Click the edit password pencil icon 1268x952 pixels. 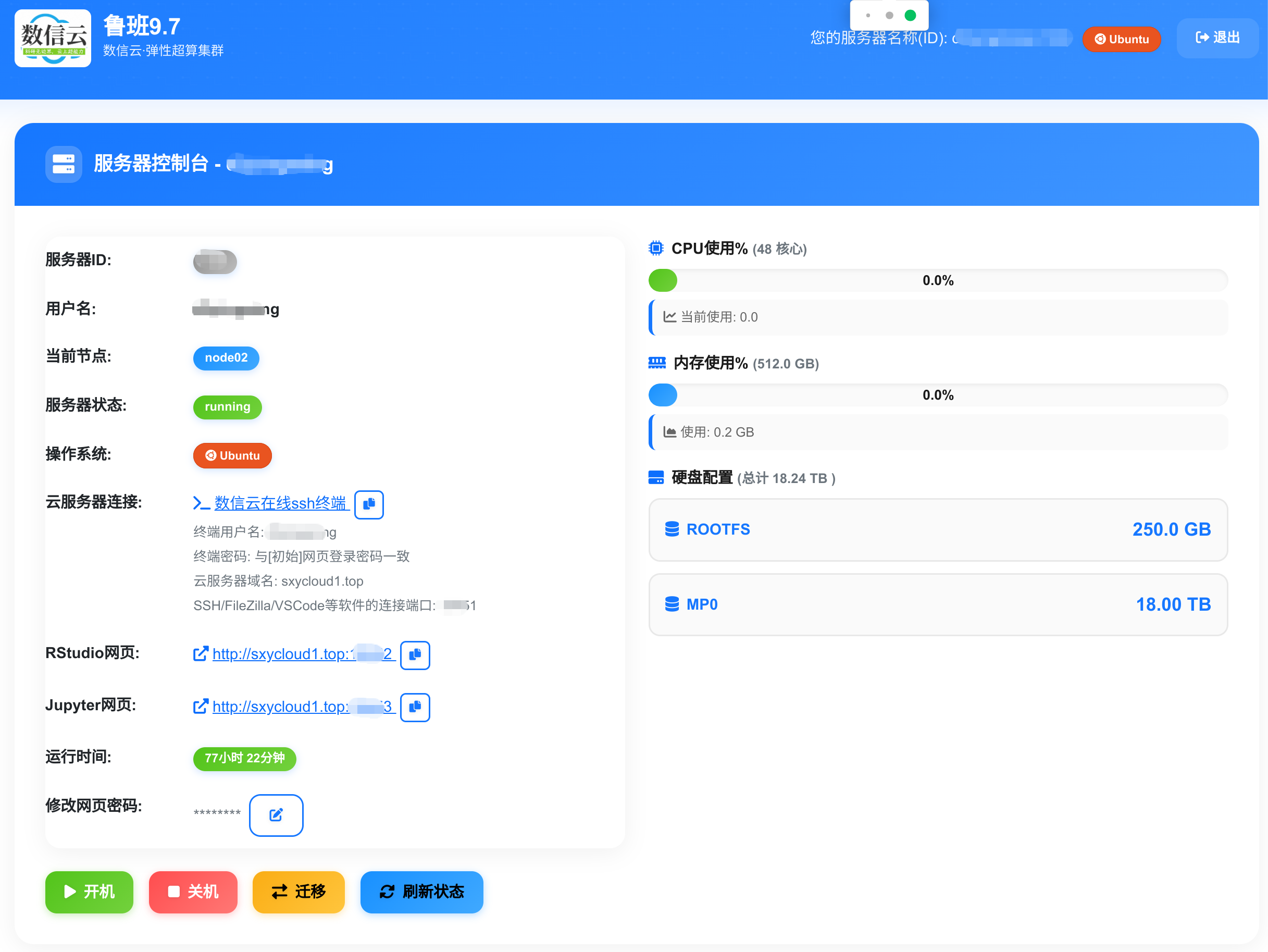(x=276, y=815)
